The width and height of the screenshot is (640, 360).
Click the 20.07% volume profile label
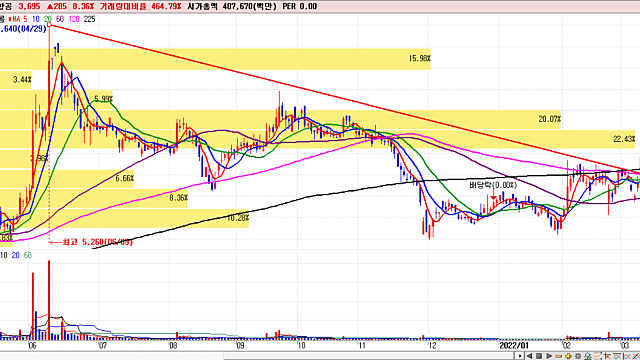click(x=549, y=119)
